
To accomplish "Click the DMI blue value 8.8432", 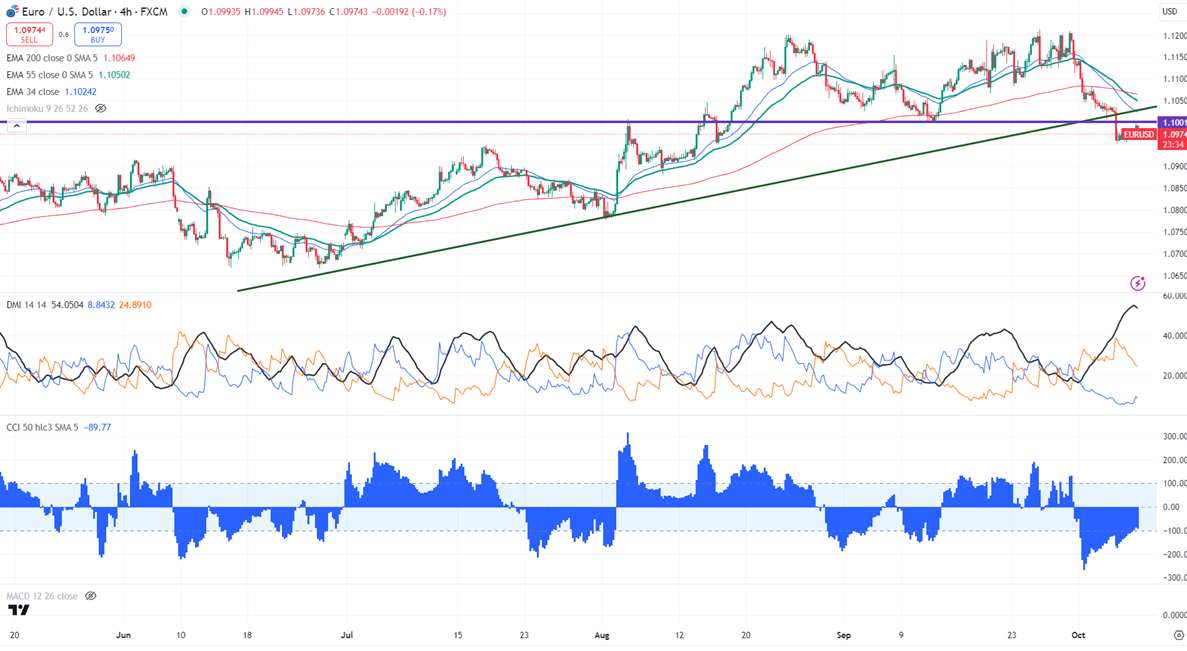I will point(101,305).
